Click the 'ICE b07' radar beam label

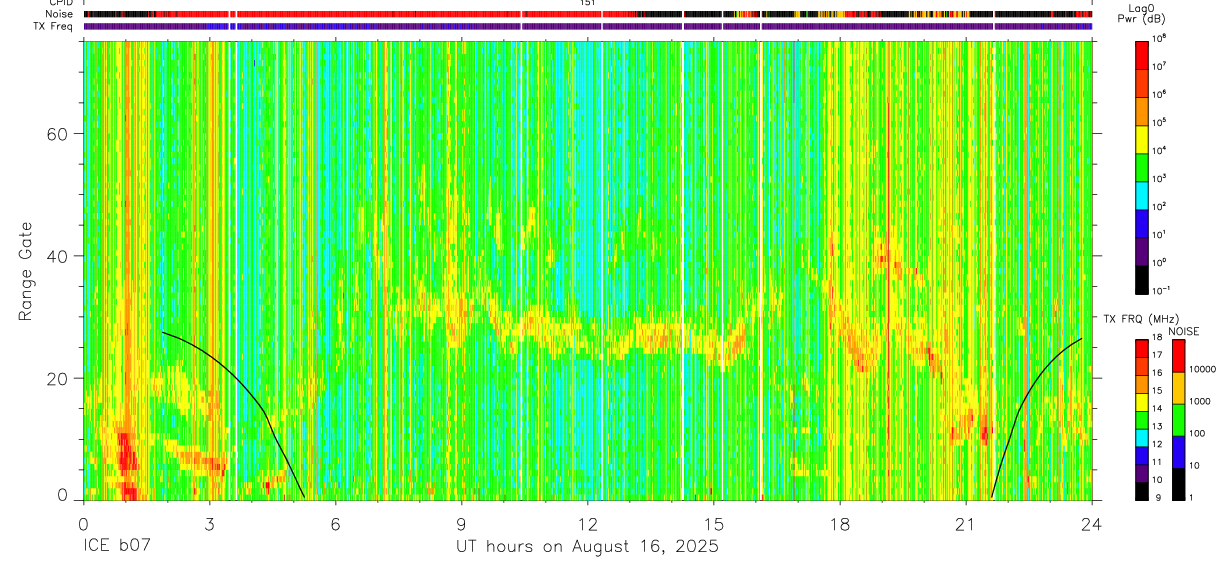117,547
